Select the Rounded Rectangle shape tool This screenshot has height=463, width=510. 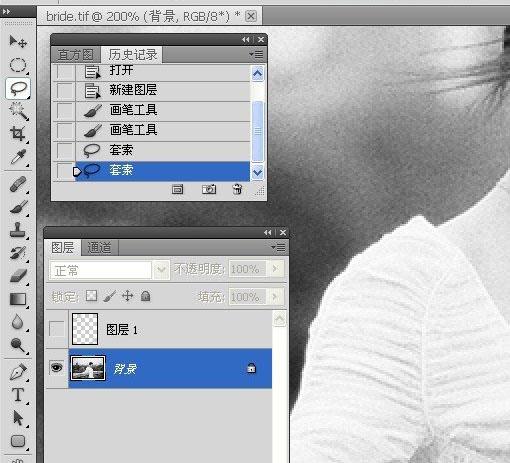(18, 441)
